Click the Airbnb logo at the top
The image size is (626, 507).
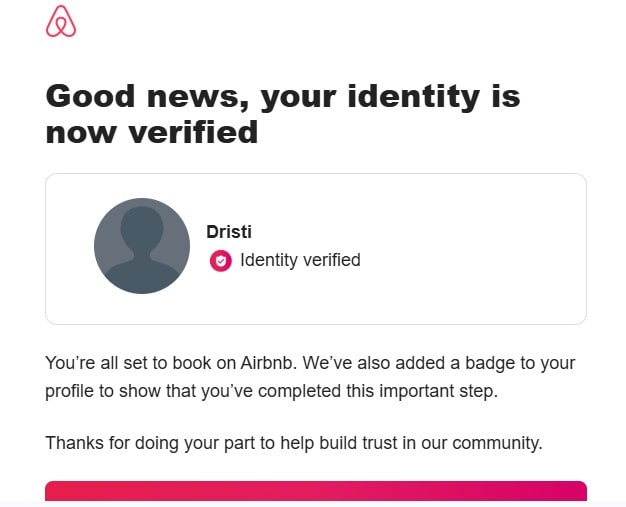tap(61, 21)
